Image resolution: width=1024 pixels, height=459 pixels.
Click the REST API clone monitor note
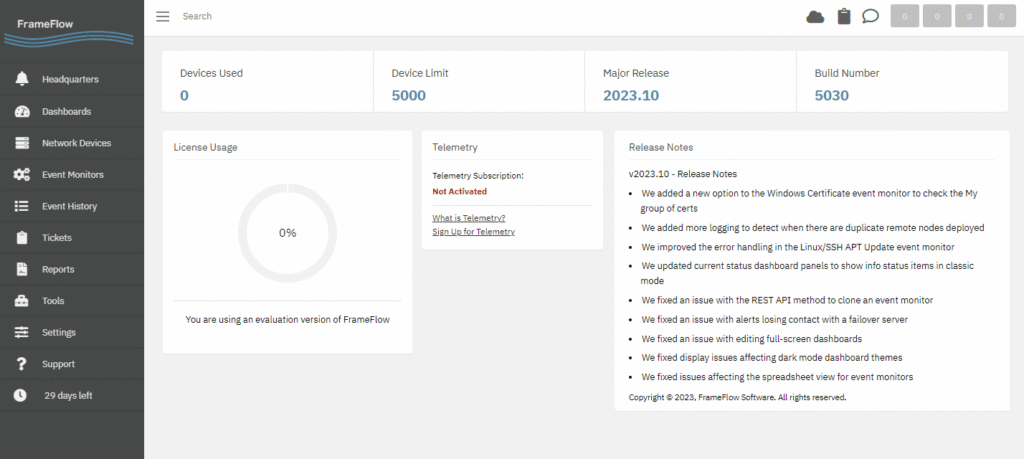point(787,300)
